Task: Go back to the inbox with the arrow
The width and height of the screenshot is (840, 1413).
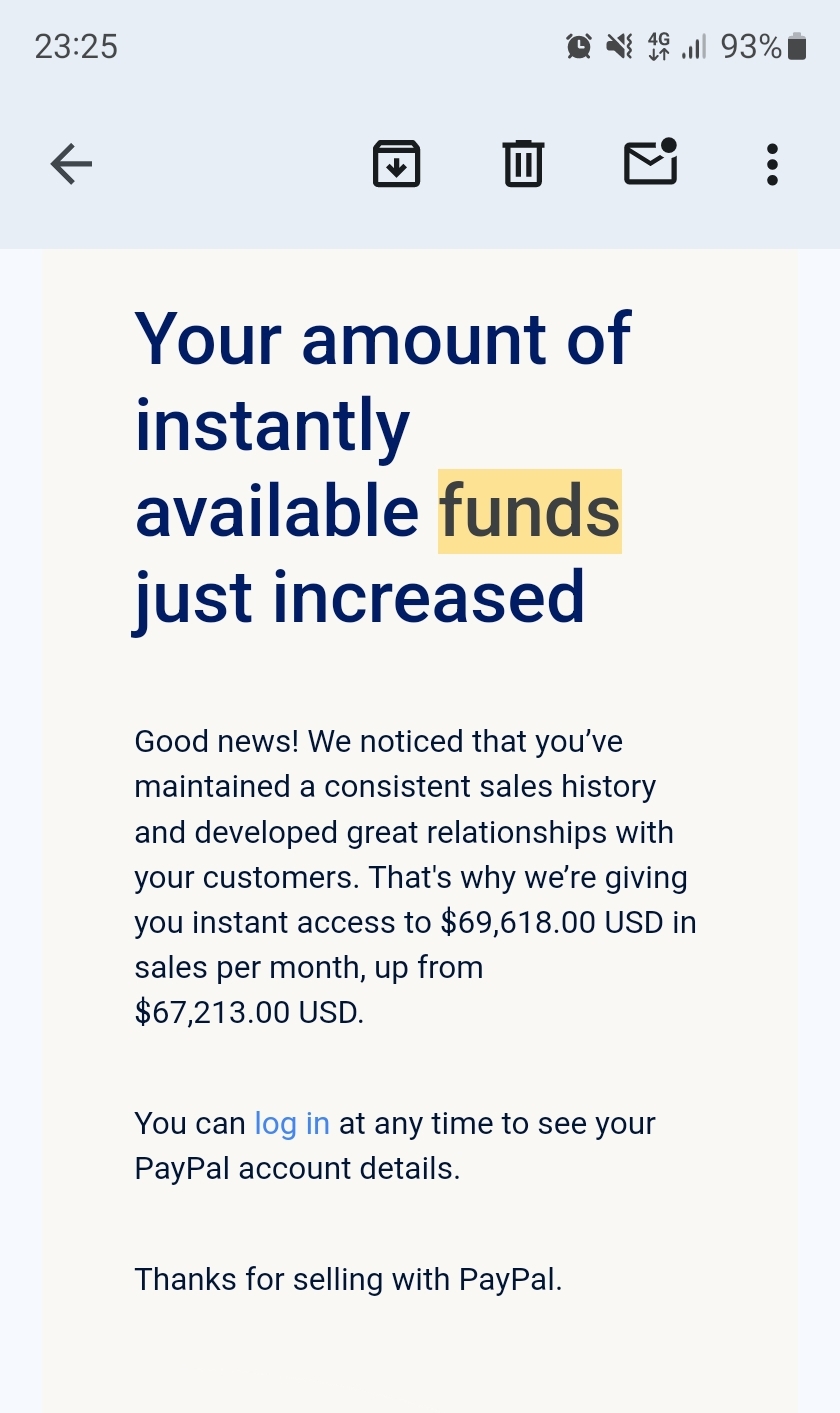Action: pos(70,164)
